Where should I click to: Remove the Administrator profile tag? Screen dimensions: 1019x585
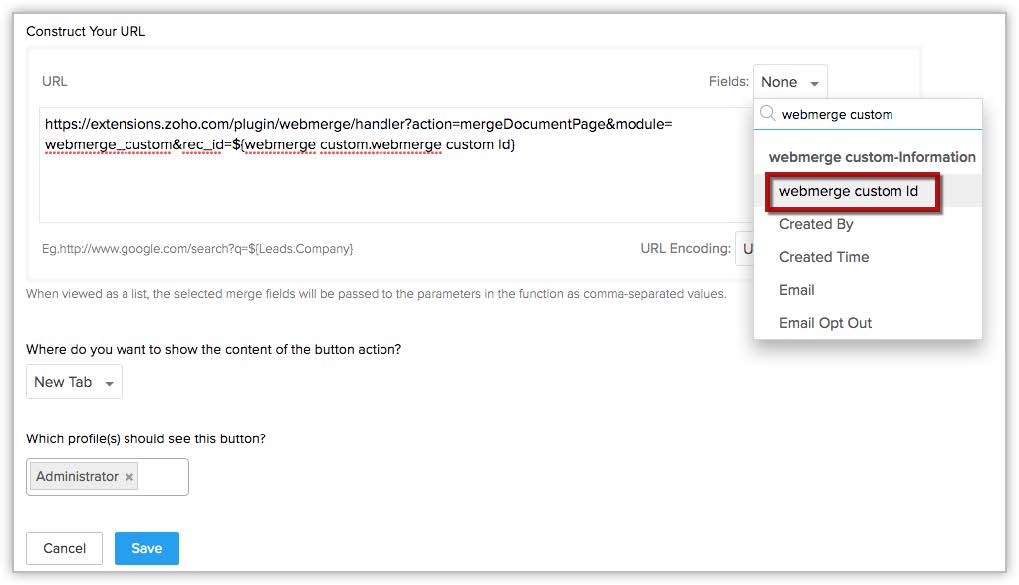[x=129, y=477]
